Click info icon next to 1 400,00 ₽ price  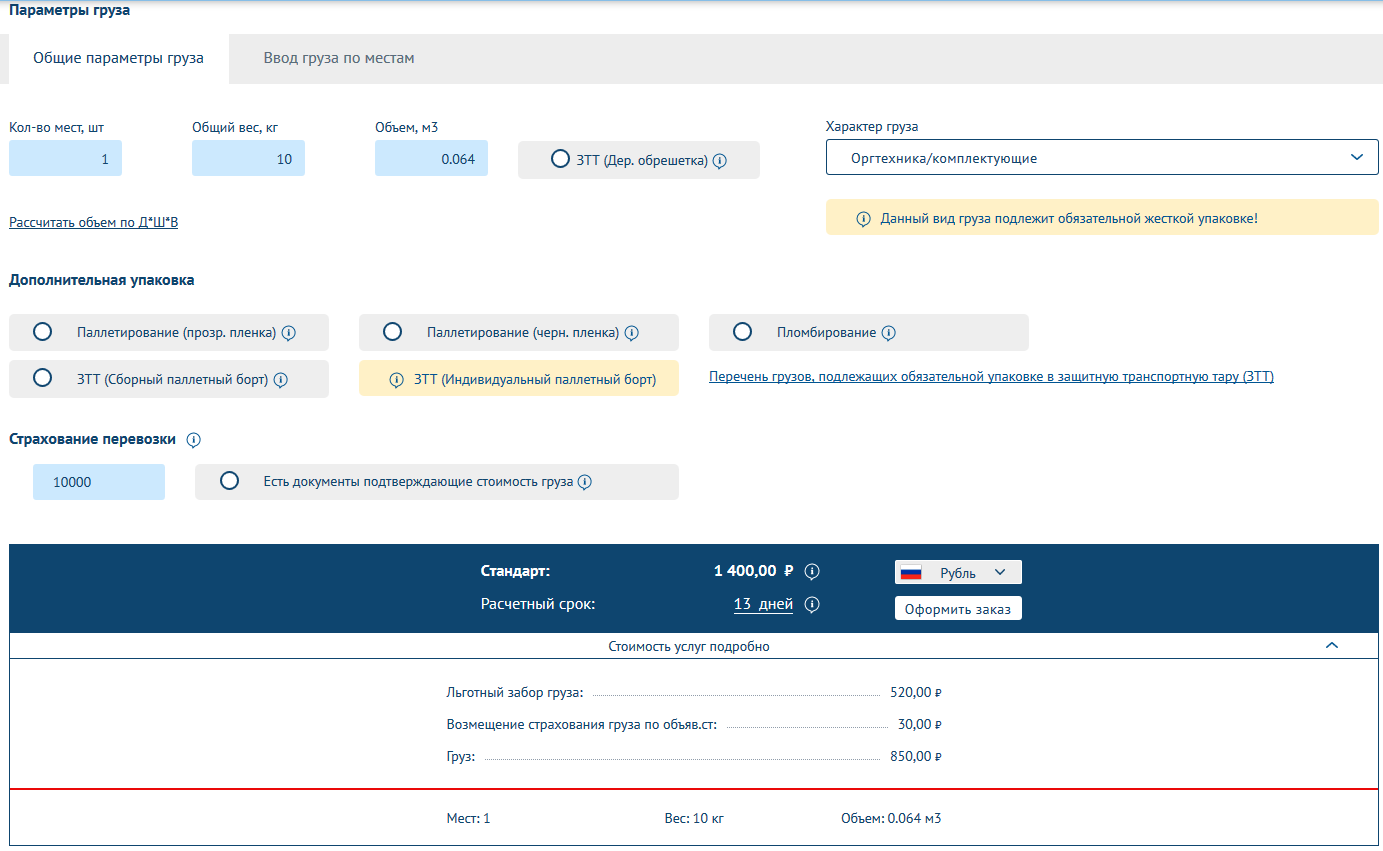(812, 572)
